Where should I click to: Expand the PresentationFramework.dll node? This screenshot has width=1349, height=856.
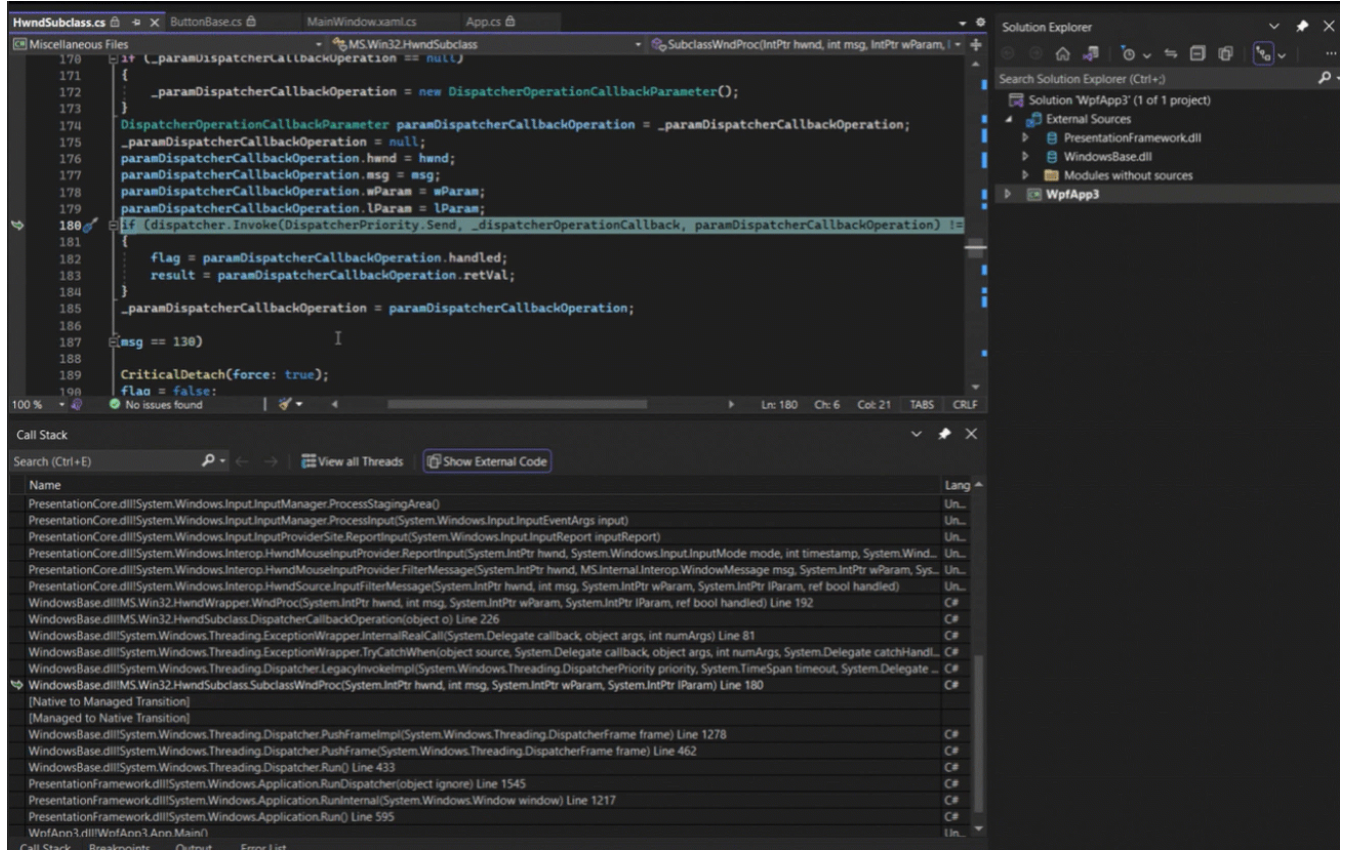1023,138
